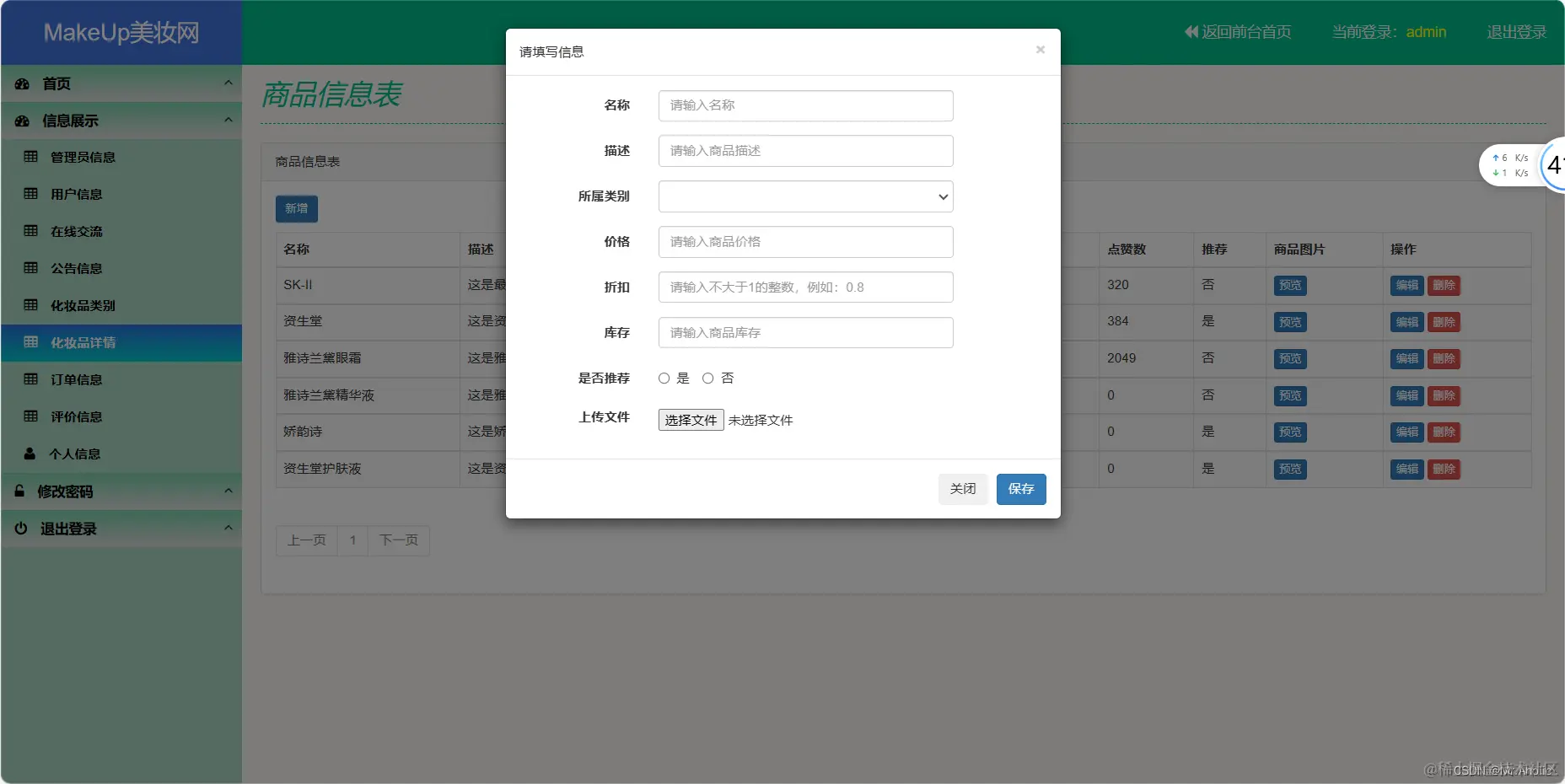Click the table icon next to 管理员信息
This screenshot has height=784, width=1565.
(30, 157)
